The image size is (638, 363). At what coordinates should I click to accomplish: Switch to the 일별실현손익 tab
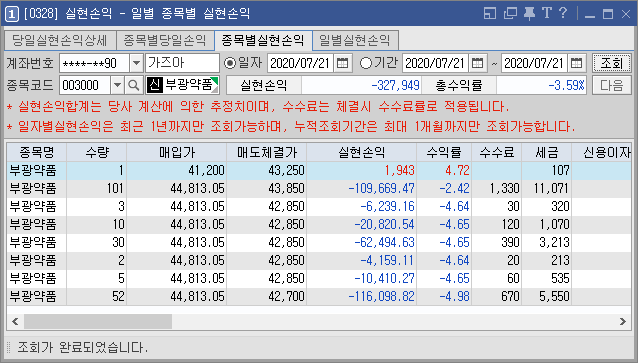click(x=355, y=40)
